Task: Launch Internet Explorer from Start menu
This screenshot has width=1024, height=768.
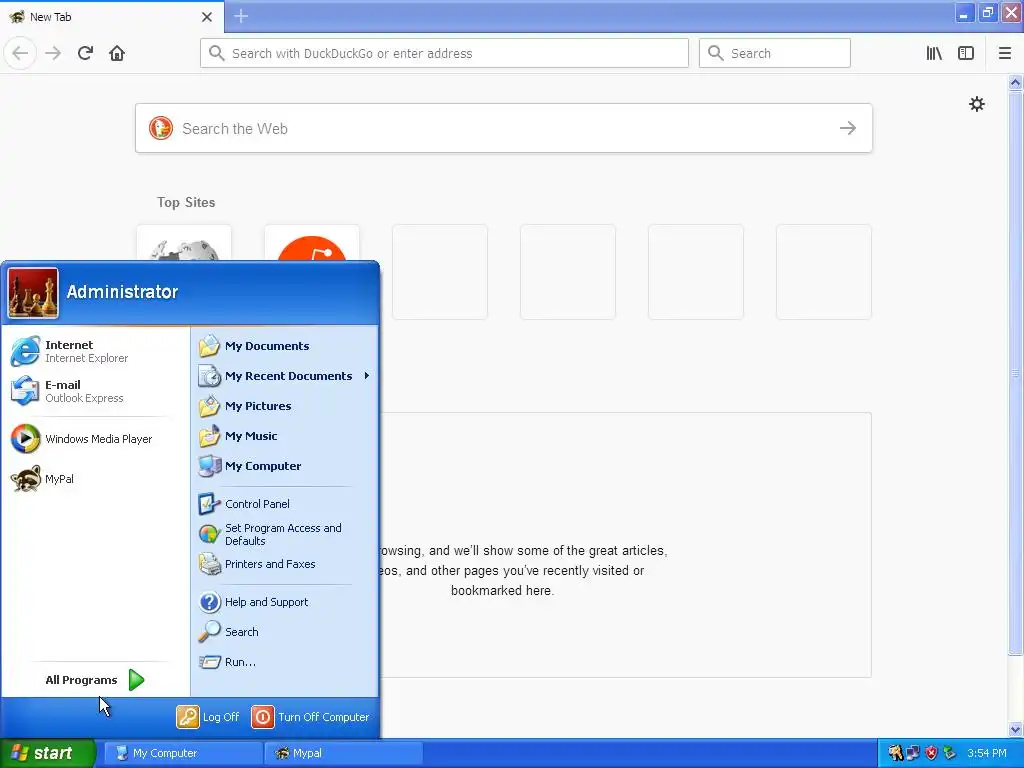Action: [x=95, y=351]
